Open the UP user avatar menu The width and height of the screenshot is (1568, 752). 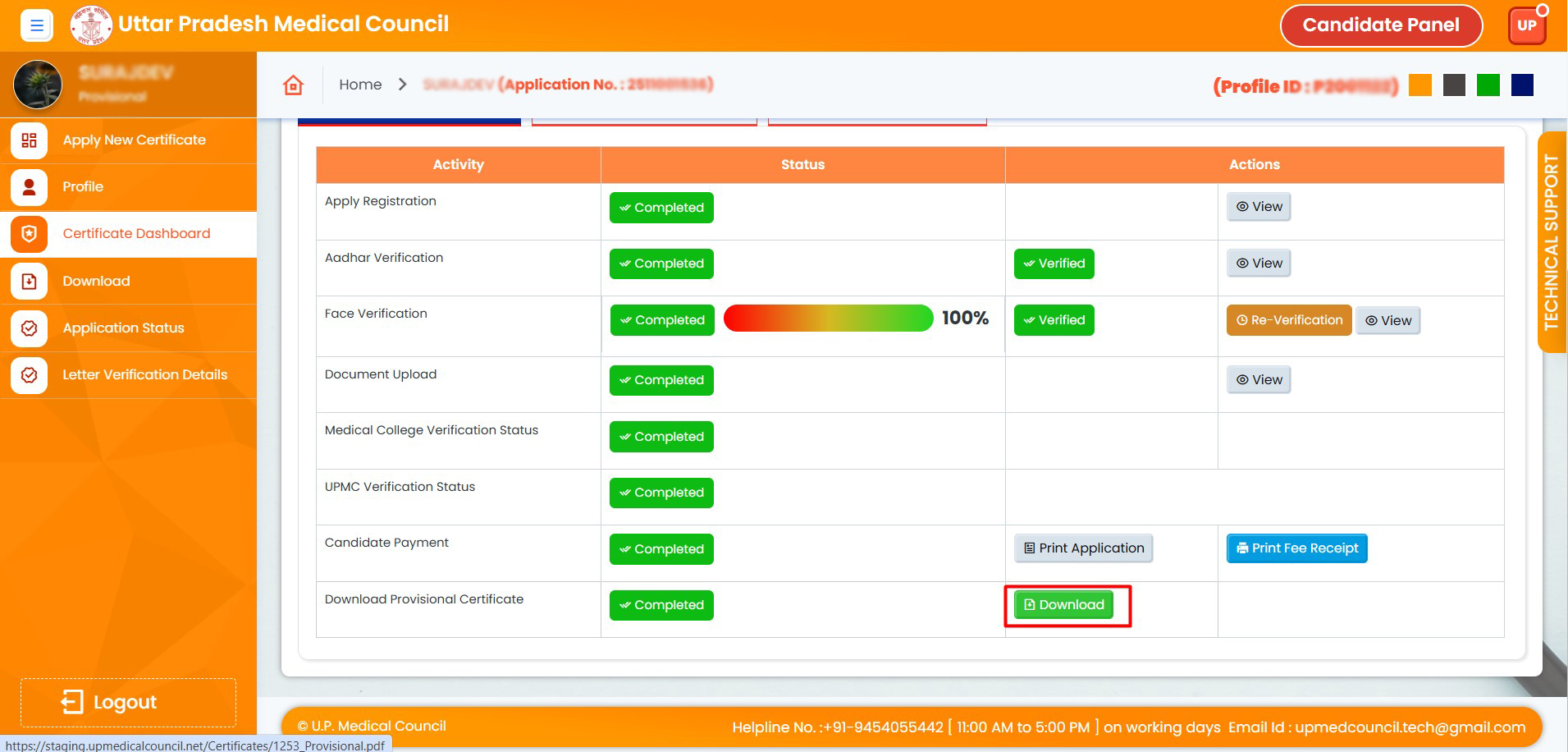(x=1526, y=25)
